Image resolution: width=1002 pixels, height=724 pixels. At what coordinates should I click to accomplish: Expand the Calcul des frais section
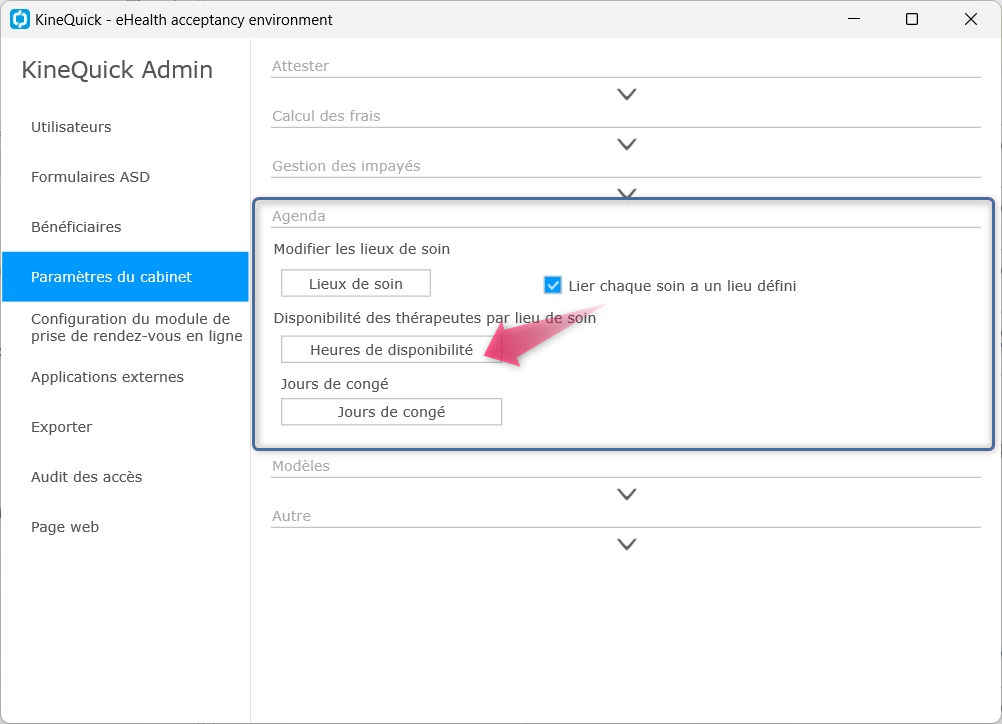[x=626, y=144]
